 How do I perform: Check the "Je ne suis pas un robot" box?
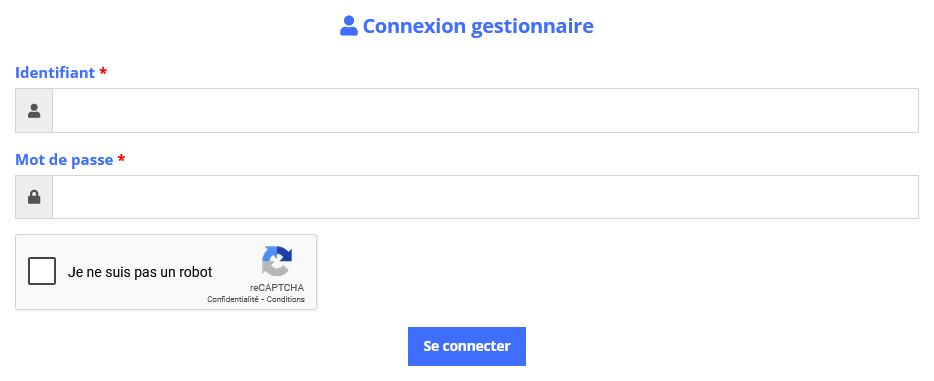[x=42, y=271]
